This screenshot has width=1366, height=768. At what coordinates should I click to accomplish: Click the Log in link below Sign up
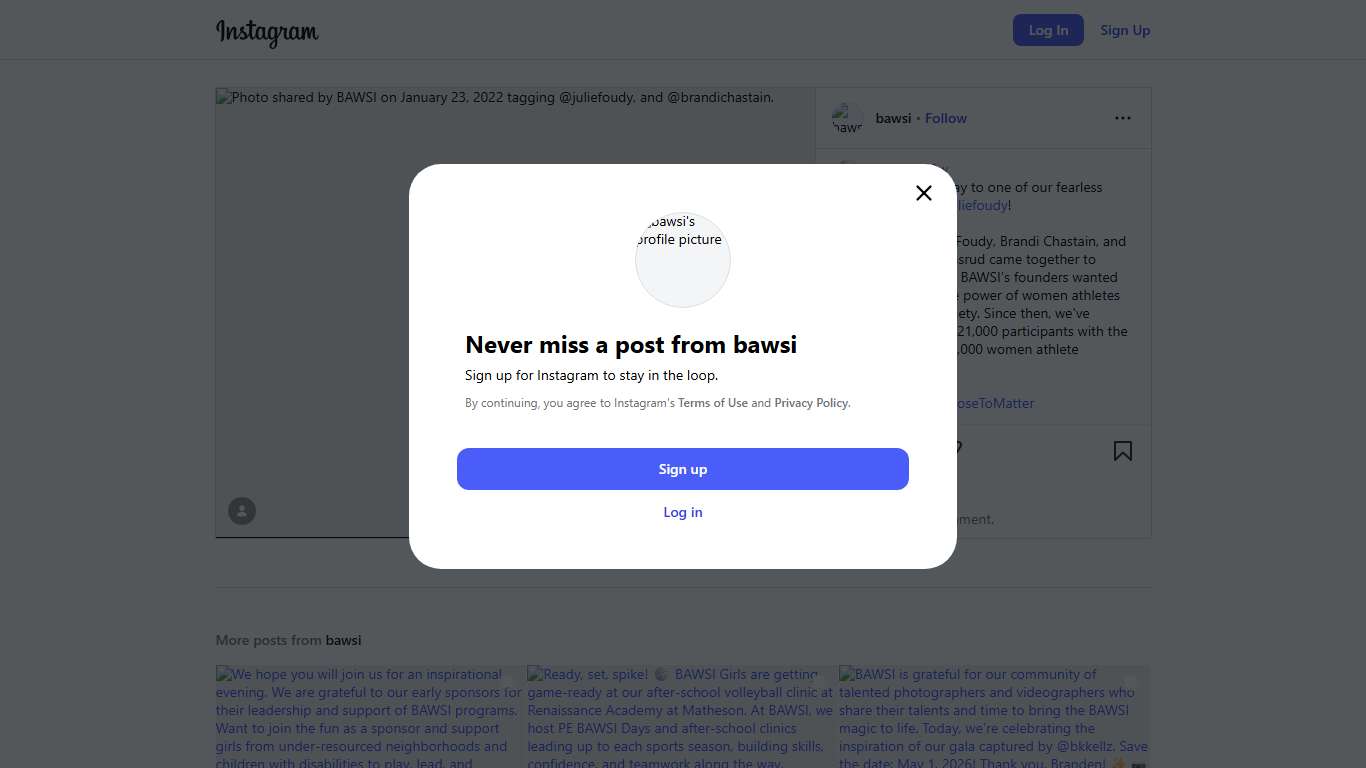(x=683, y=512)
